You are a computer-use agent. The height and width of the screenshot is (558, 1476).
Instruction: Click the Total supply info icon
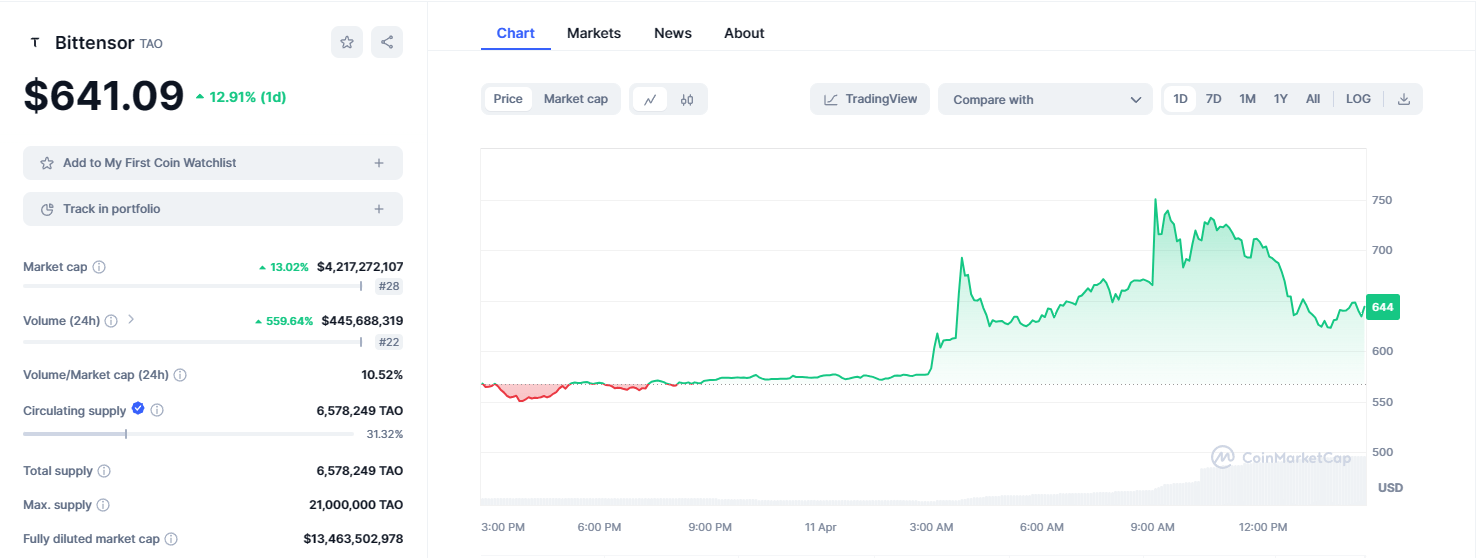pos(104,471)
